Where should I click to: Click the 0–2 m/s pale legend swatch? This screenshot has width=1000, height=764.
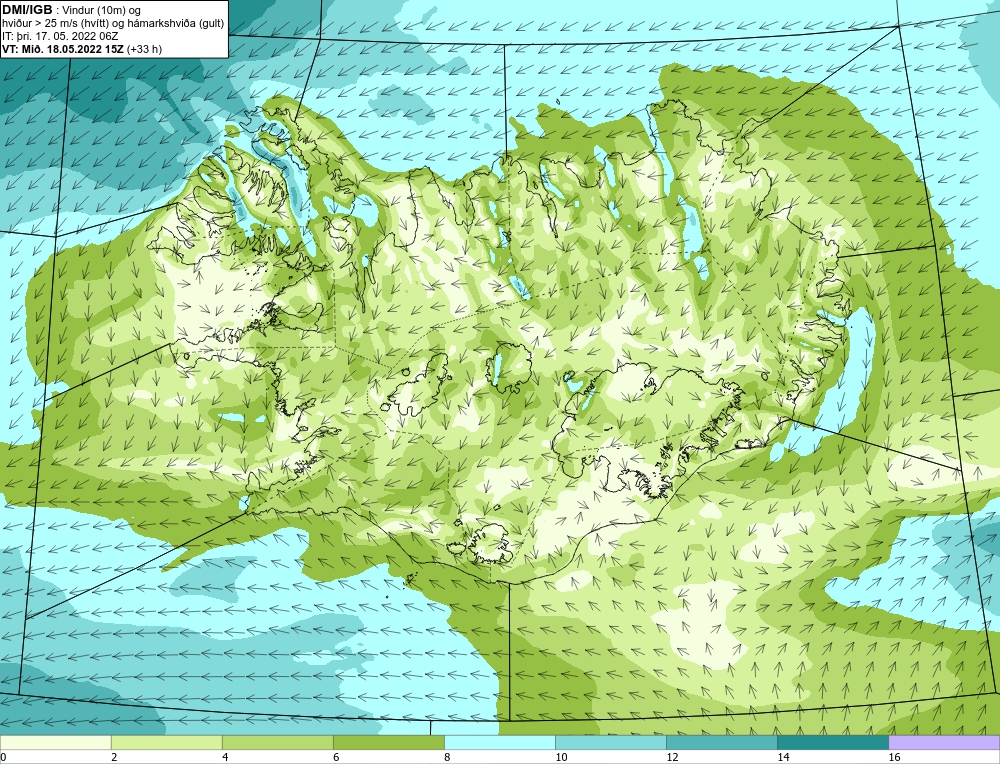55,742
